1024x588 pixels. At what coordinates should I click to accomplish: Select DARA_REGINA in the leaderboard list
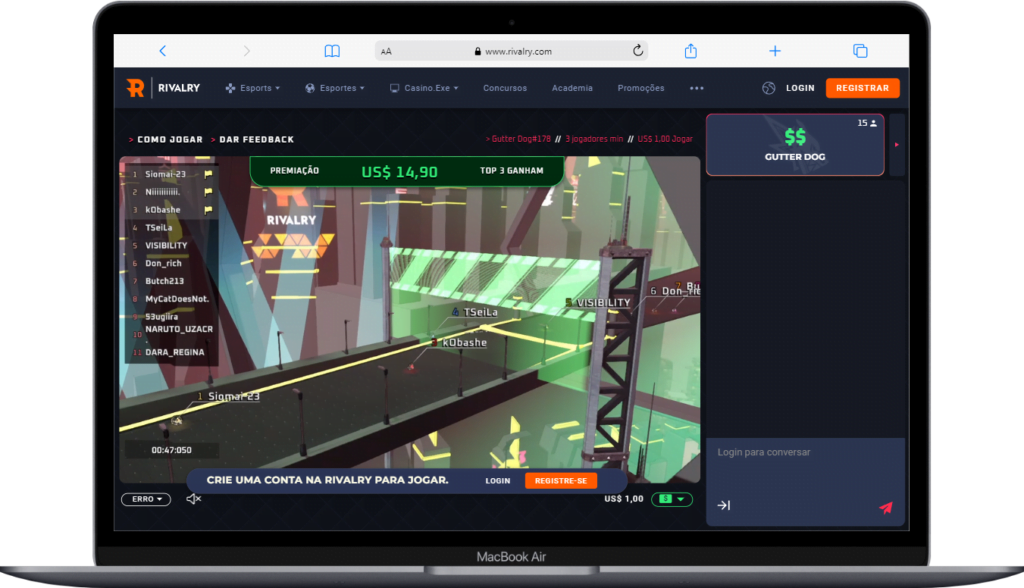[x=174, y=352]
